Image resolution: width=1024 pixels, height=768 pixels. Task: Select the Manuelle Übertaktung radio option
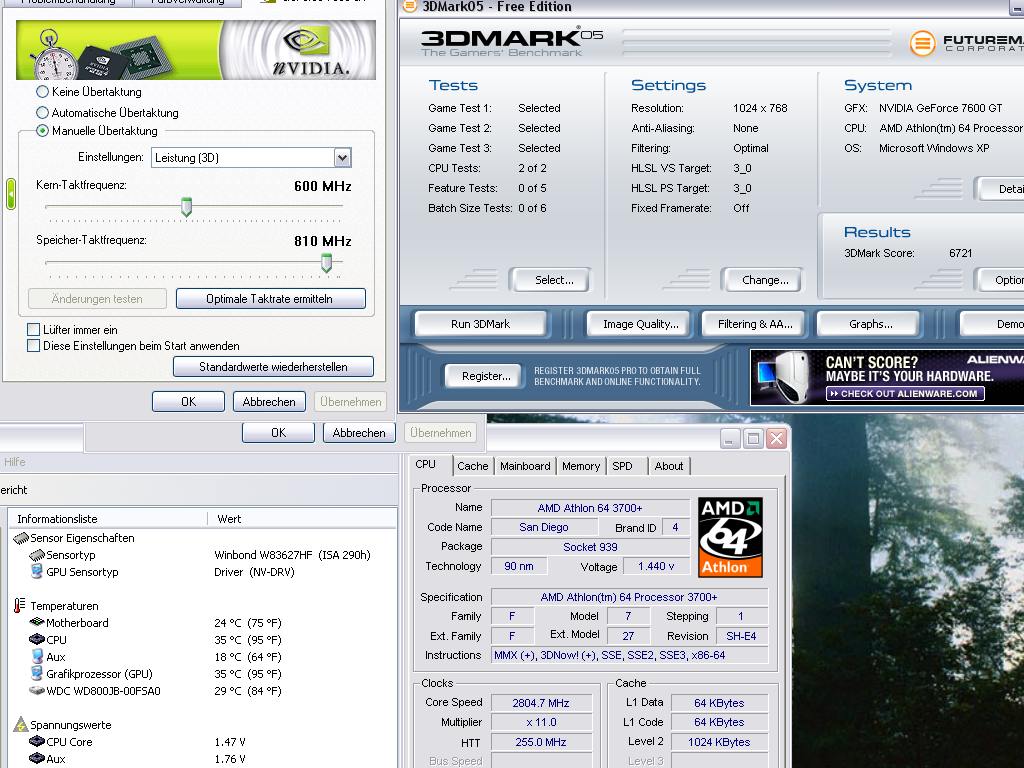(42, 131)
